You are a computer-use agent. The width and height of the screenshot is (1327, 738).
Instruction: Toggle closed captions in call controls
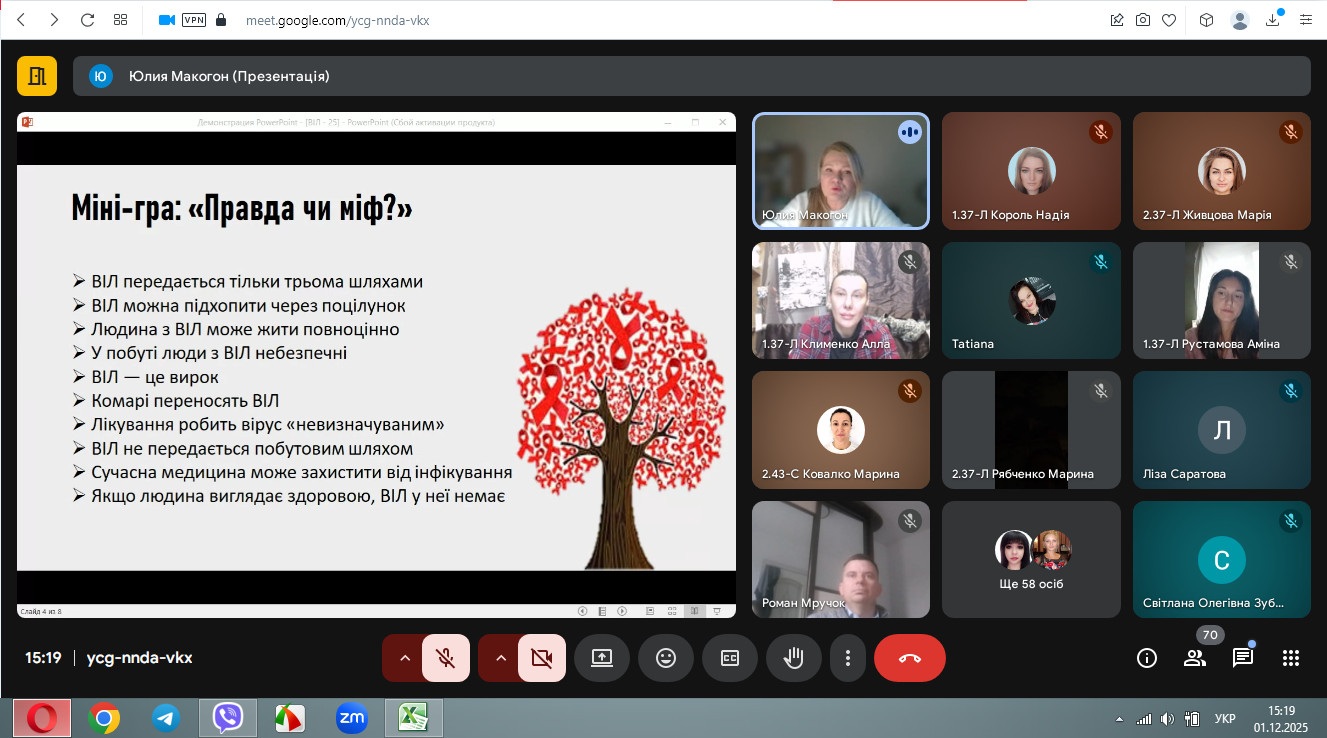tap(729, 658)
